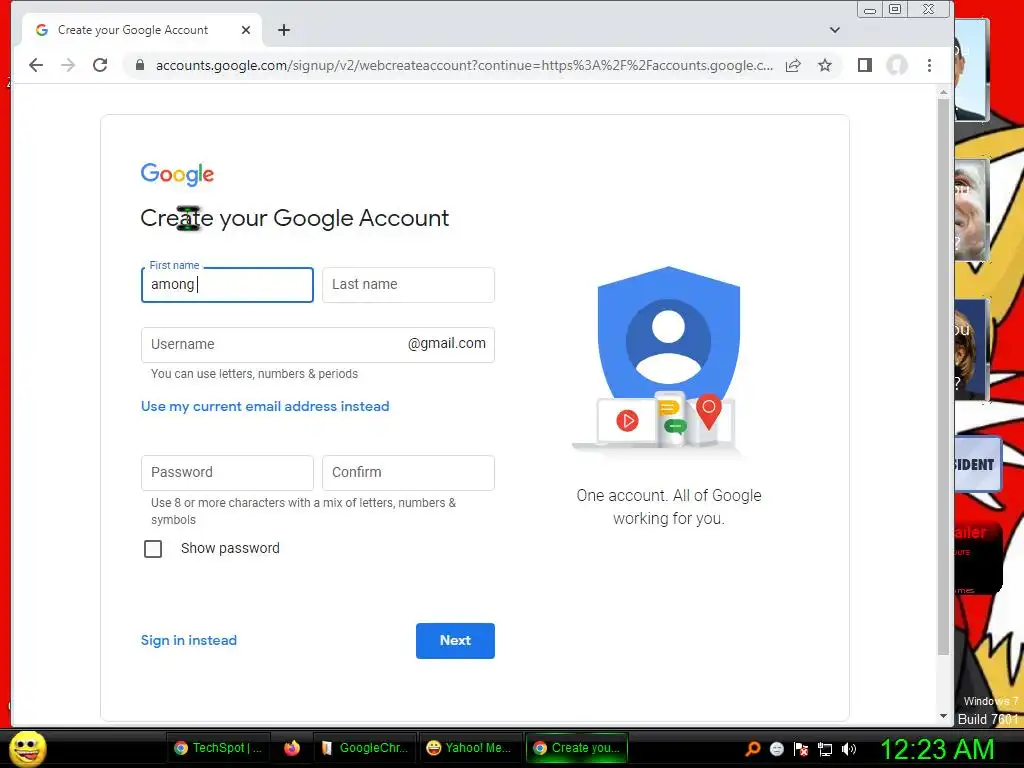The height and width of the screenshot is (768, 1024).
Task: Share this page via address bar icon
Action: [x=793, y=65]
